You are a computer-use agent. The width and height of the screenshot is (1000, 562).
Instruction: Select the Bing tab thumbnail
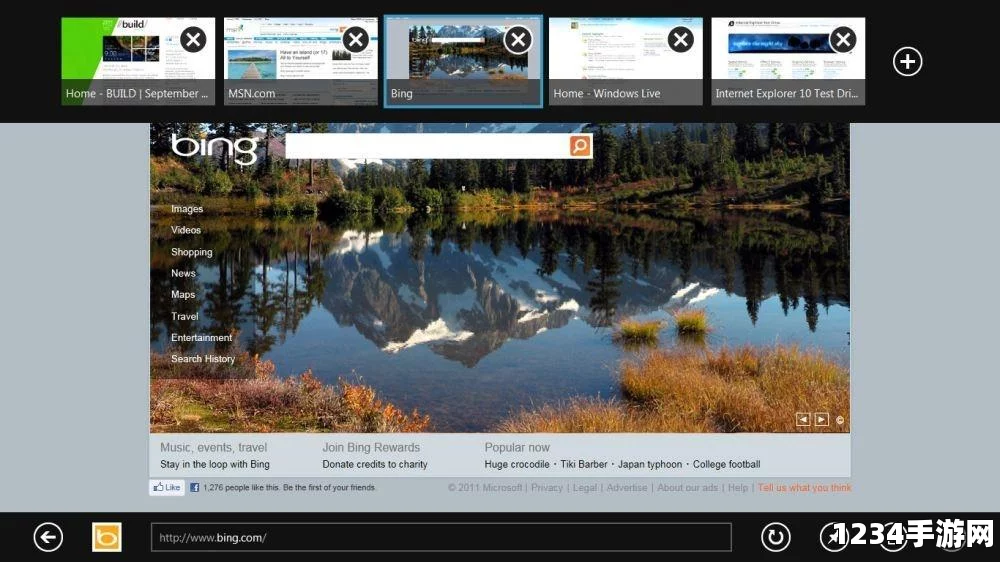point(463,61)
